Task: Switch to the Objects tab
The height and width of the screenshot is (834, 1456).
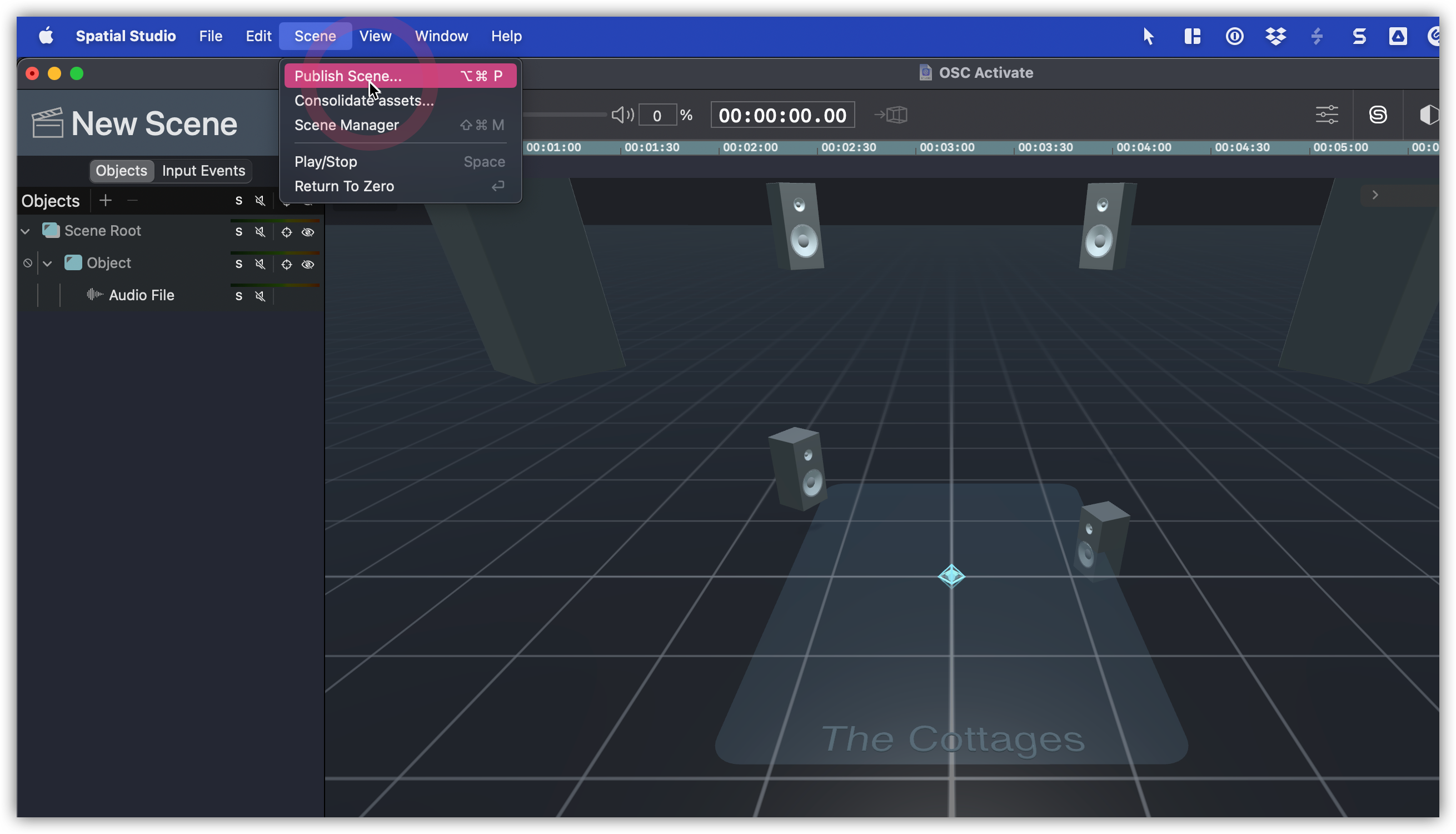Action: pos(121,171)
